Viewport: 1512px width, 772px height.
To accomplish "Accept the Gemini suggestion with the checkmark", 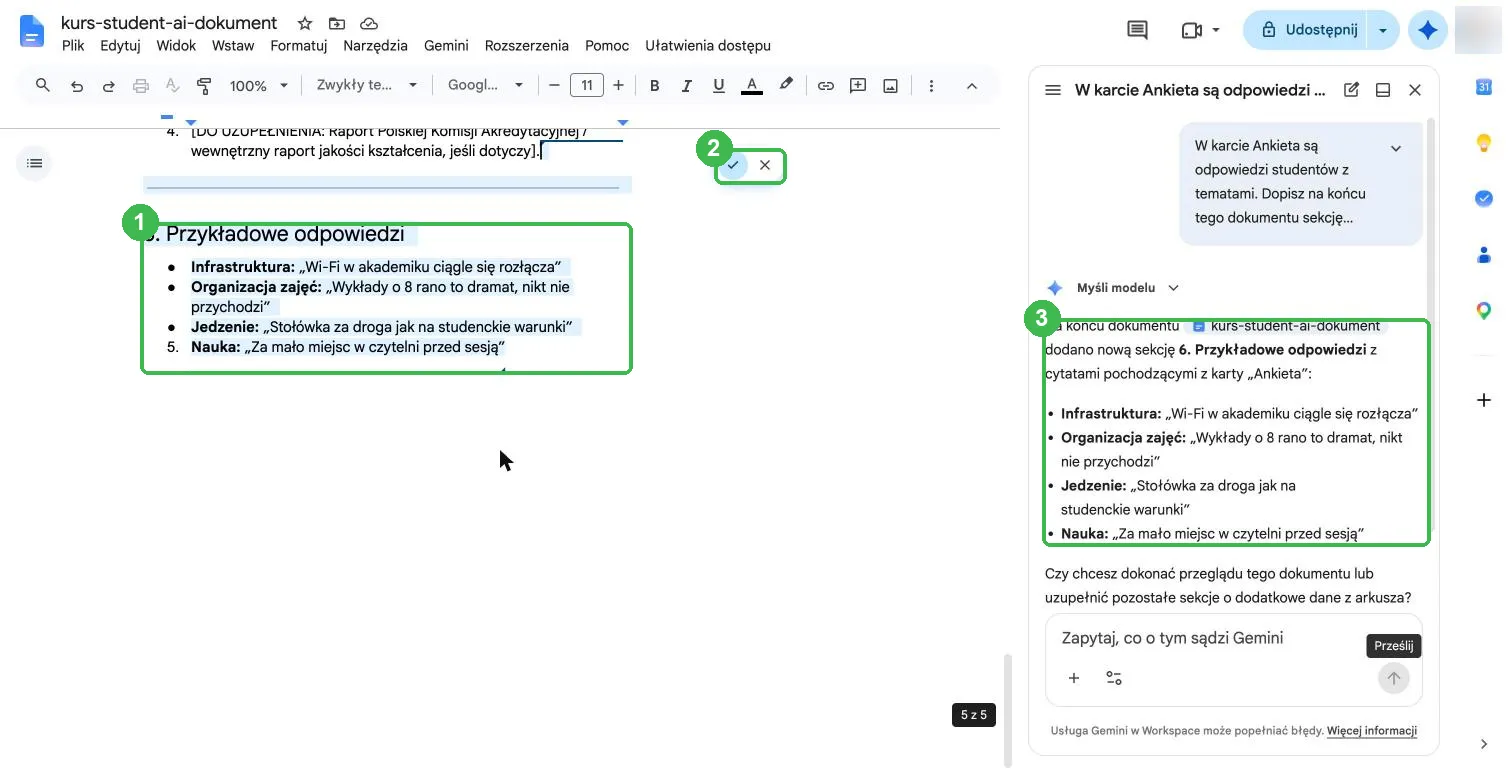I will click(x=733, y=165).
